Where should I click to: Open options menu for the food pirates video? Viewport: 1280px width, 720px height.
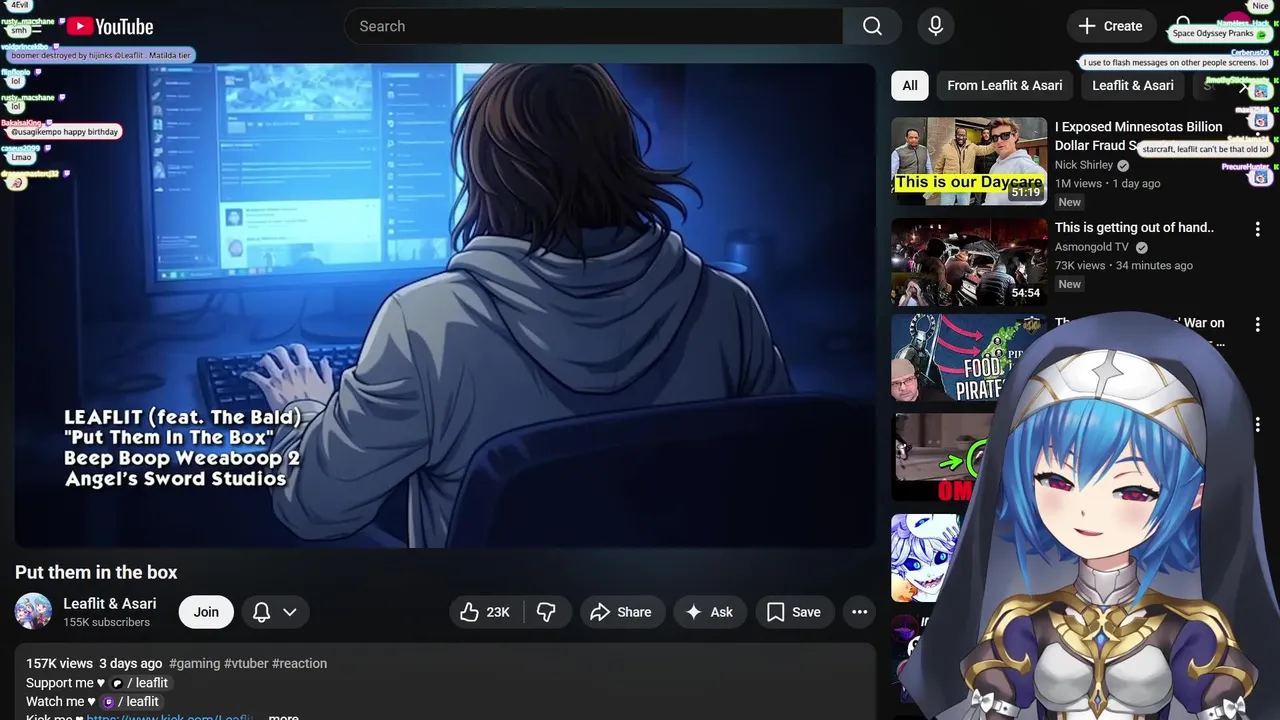tap(1258, 325)
